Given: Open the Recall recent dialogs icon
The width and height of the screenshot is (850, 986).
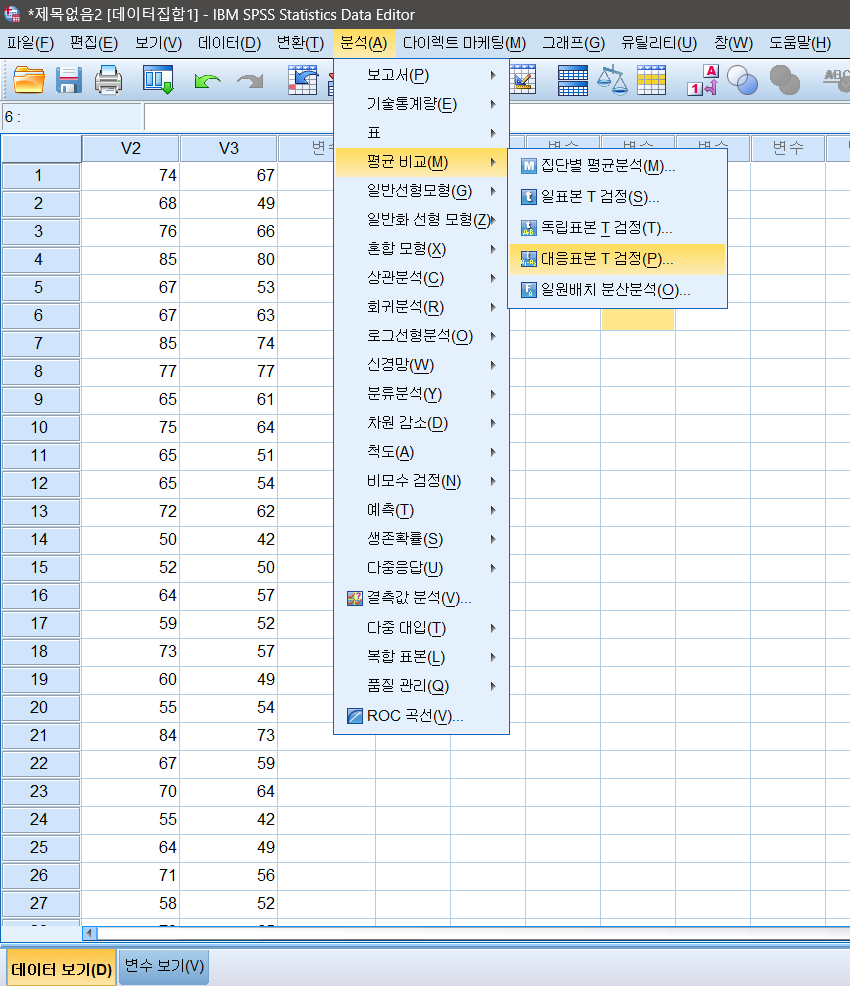Looking at the screenshot, I should coord(158,80).
